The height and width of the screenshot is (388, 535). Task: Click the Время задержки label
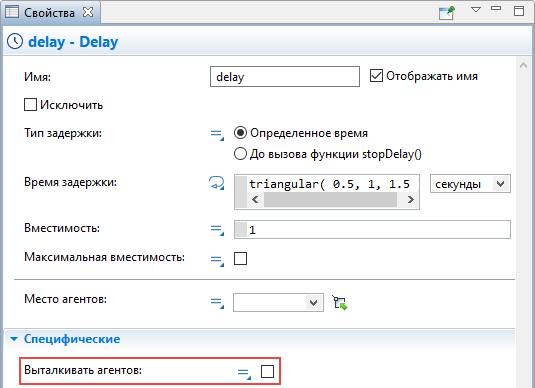tap(70, 182)
